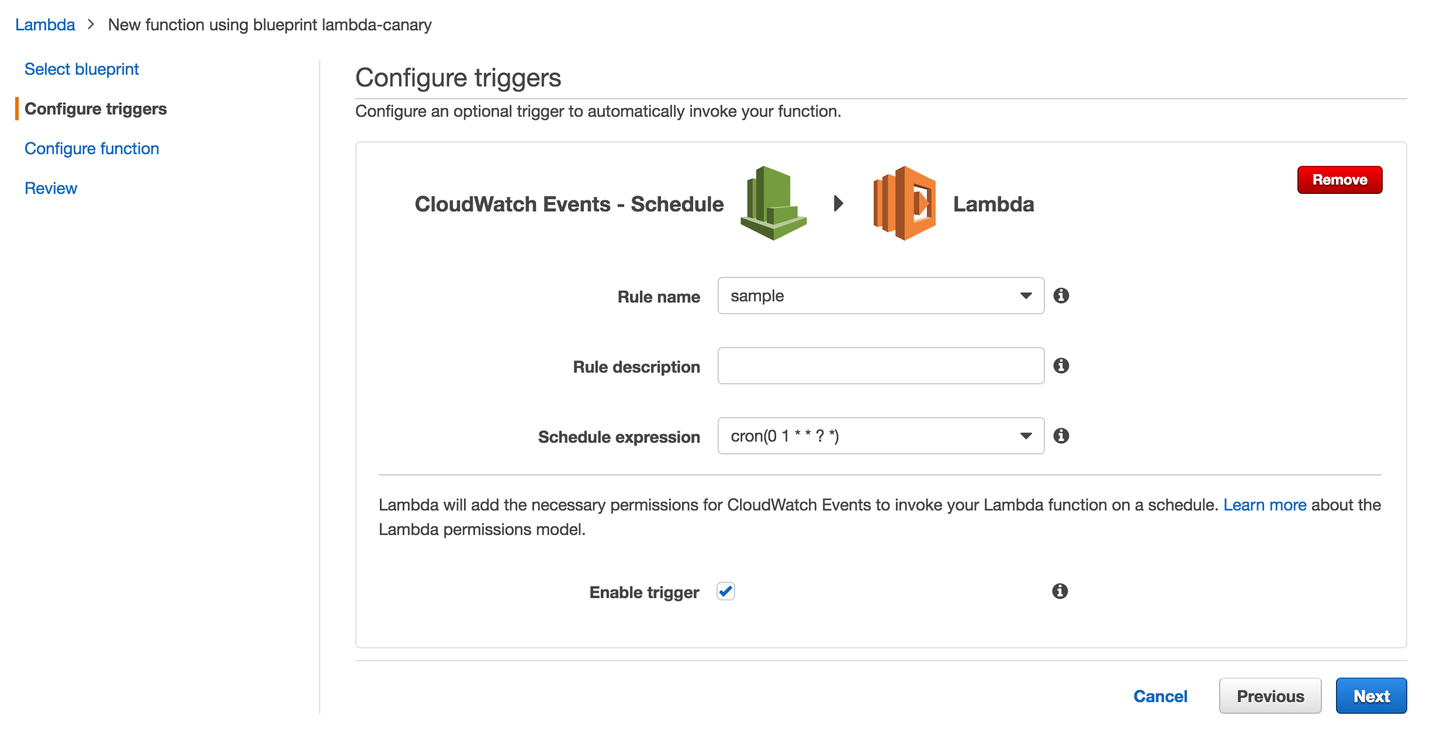
Task: Open info icon for Enable trigger
Action: [1060, 591]
